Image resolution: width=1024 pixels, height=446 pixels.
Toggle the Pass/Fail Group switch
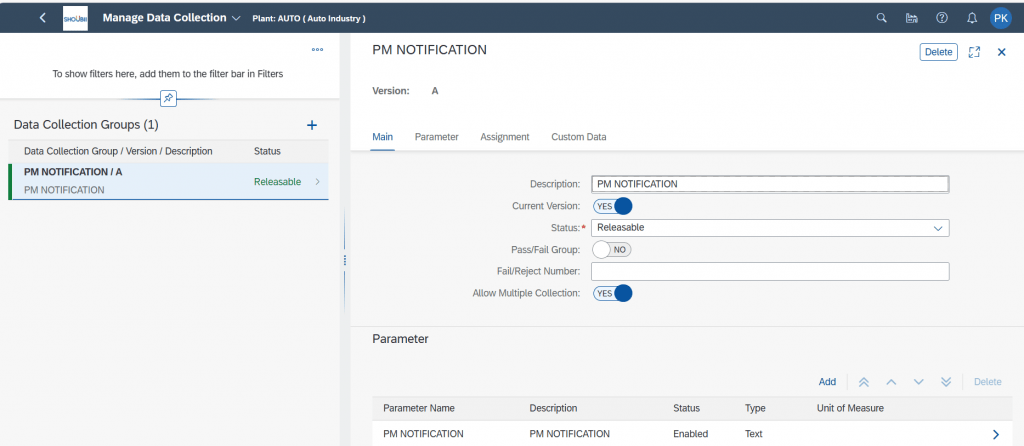click(x=612, y=249)
